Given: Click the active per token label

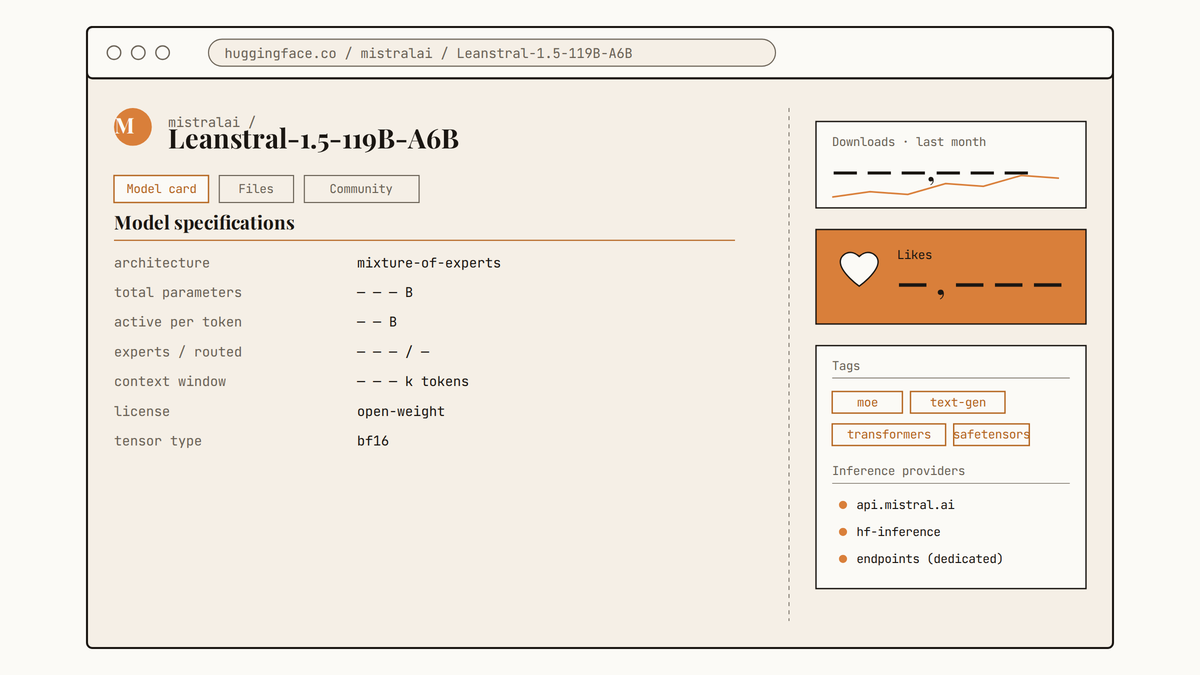Looking at the screenshot, I should 178,322.
